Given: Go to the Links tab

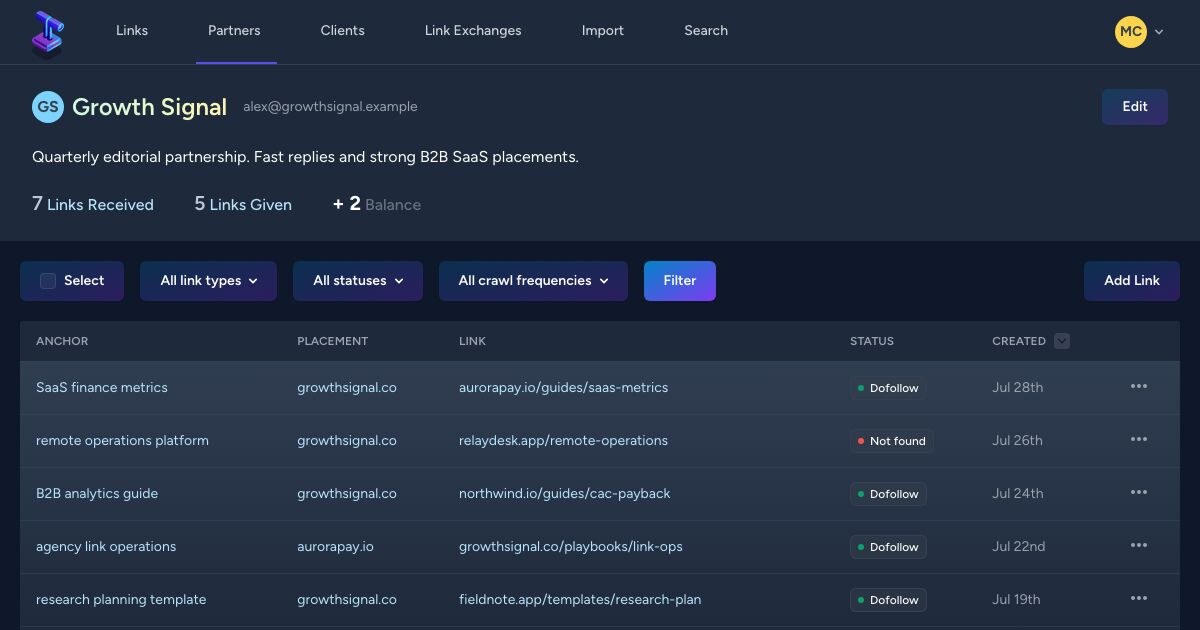Looking at the screenshot, I should point(132,31).
